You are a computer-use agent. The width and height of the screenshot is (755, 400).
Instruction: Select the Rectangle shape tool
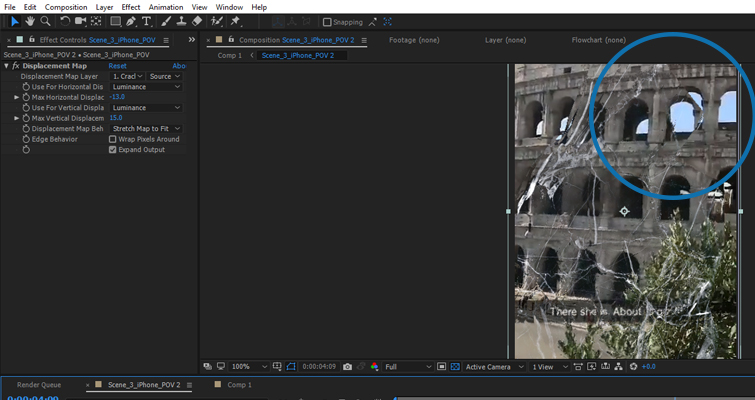click(115, 21)
